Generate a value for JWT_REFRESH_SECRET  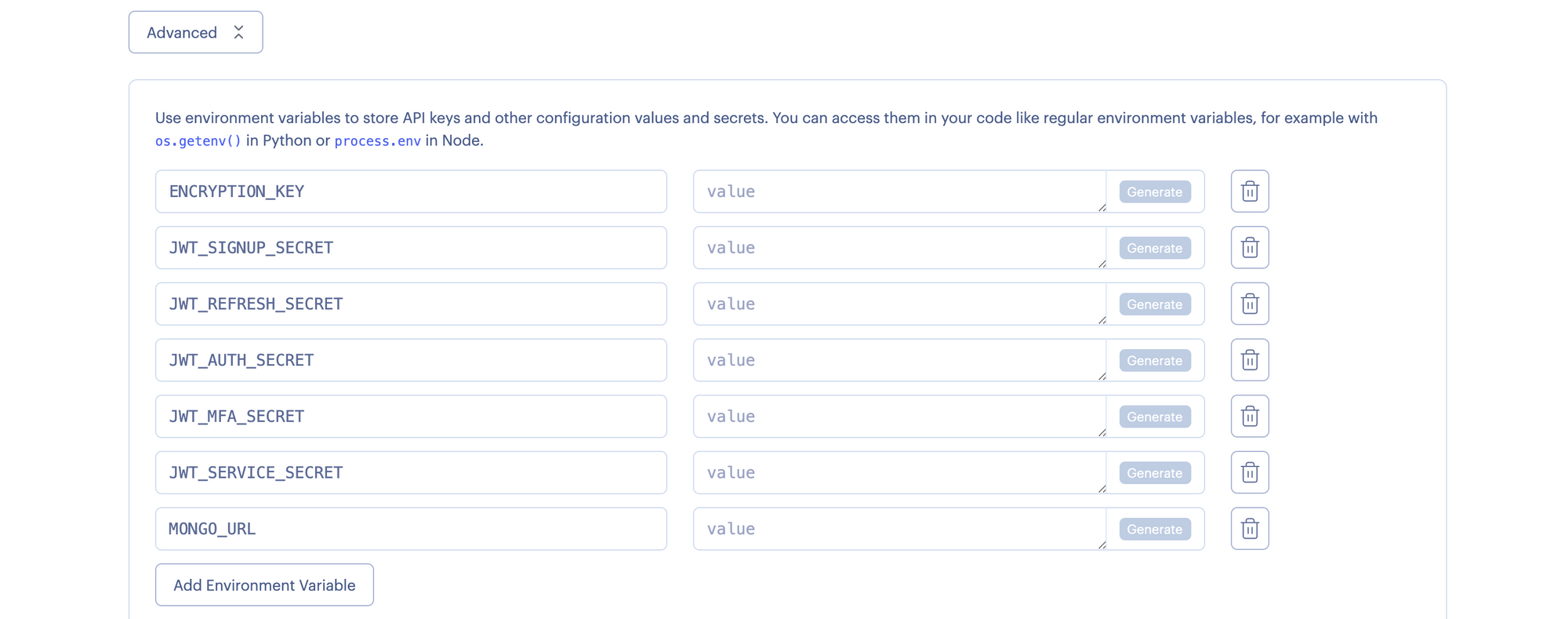point(1154,304)
